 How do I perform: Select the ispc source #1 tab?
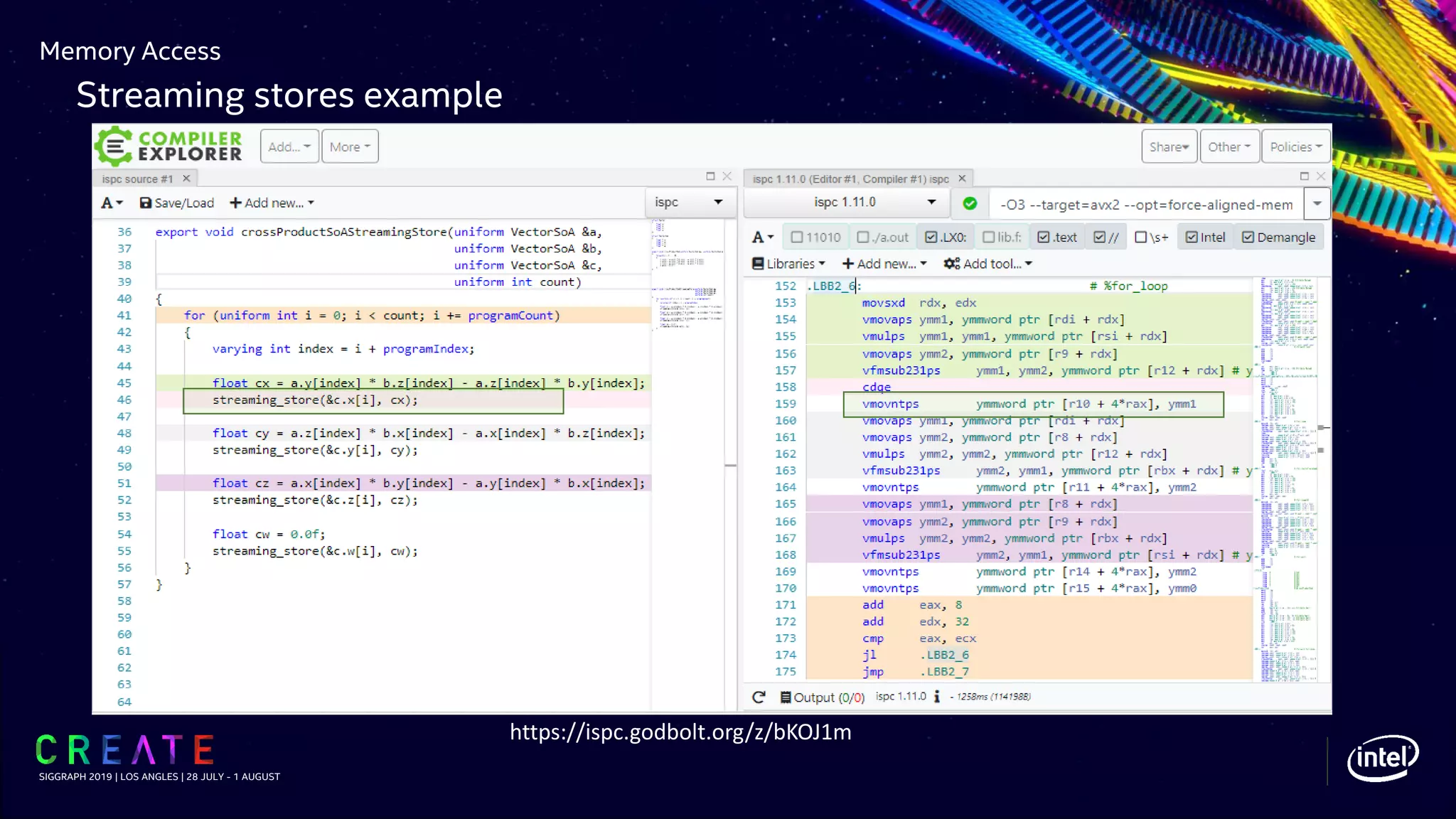[x=137, y=179]
